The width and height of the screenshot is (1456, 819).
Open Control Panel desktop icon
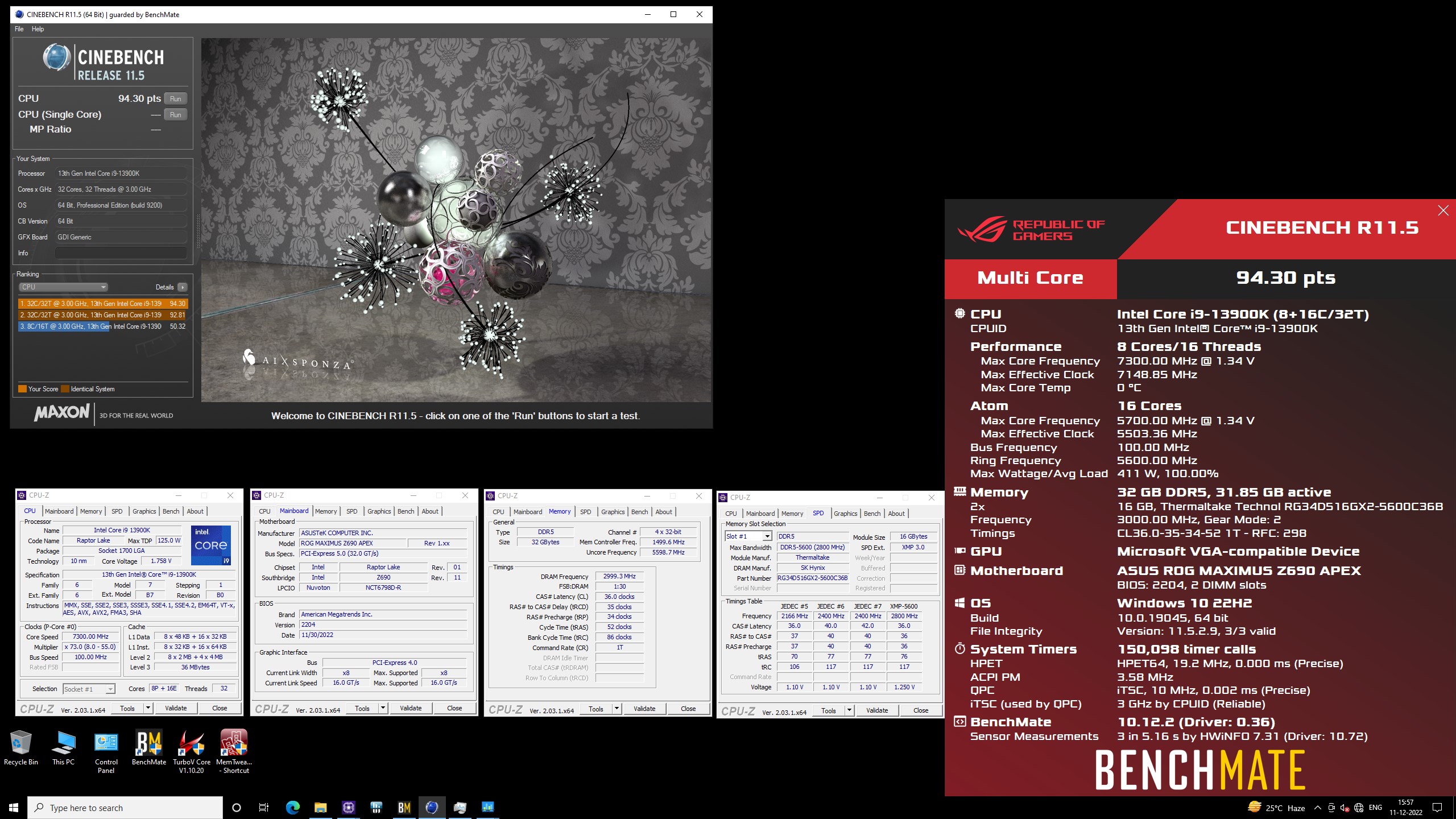106,753
